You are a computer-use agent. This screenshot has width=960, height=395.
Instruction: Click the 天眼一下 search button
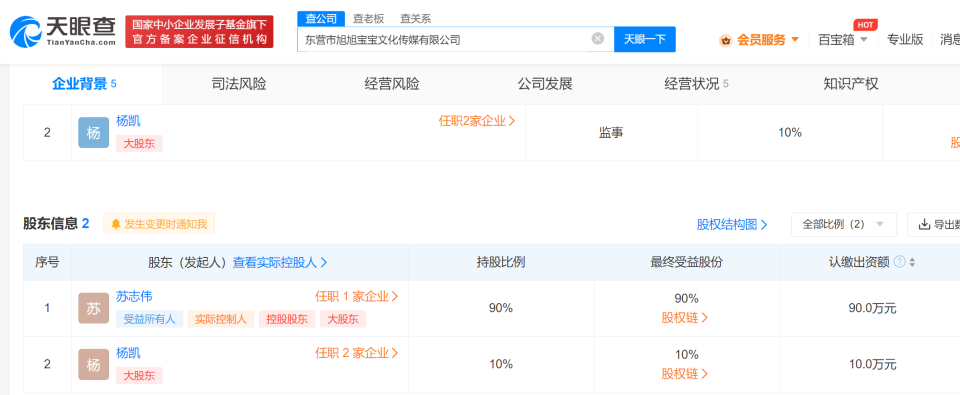pos(645,39)
